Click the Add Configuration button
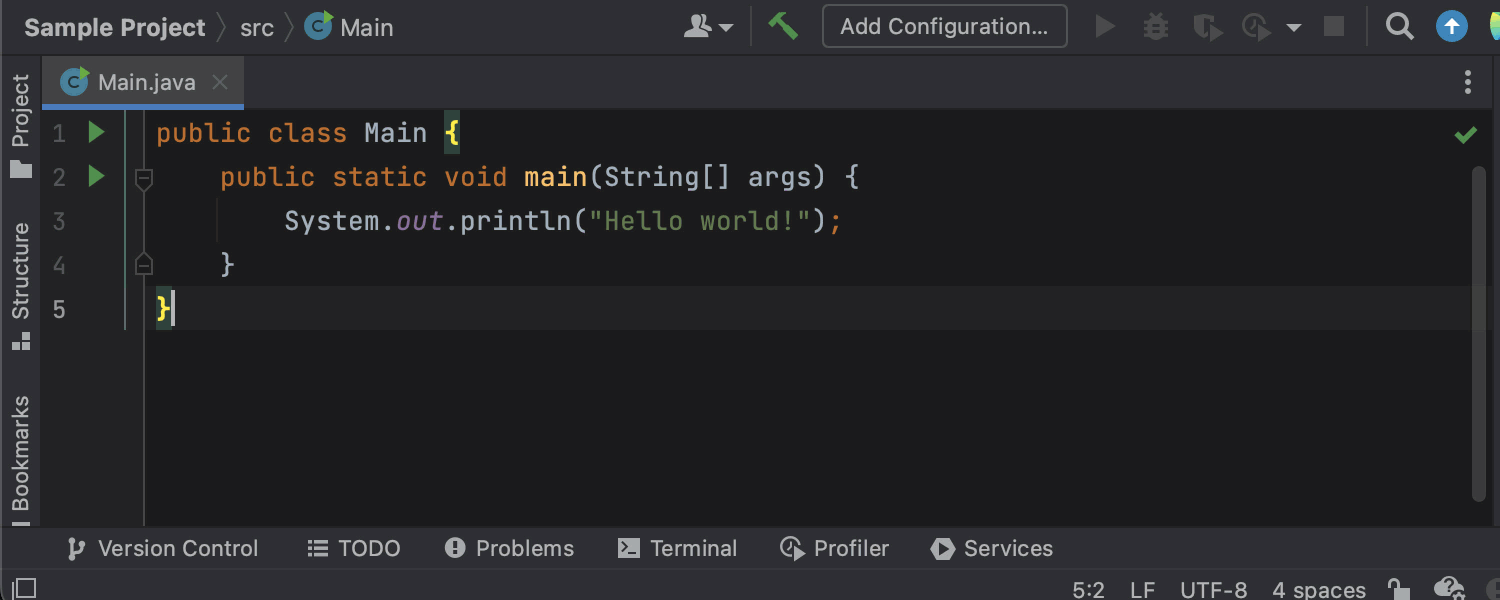The height and width of the screenshot is (600, 1500). click(x=944, y=27)
